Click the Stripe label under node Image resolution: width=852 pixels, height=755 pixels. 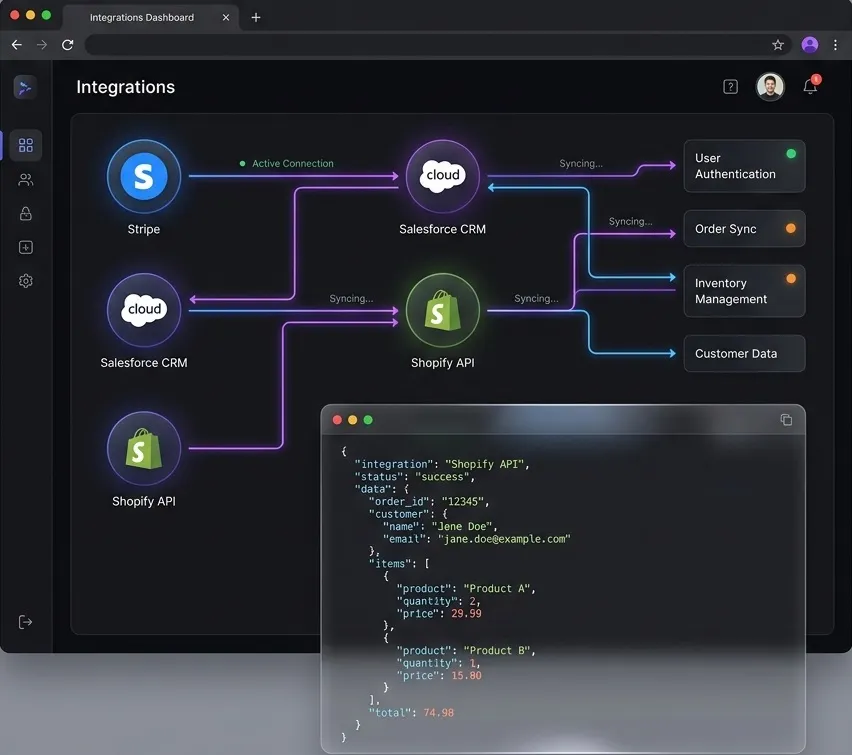click(144, 229)
